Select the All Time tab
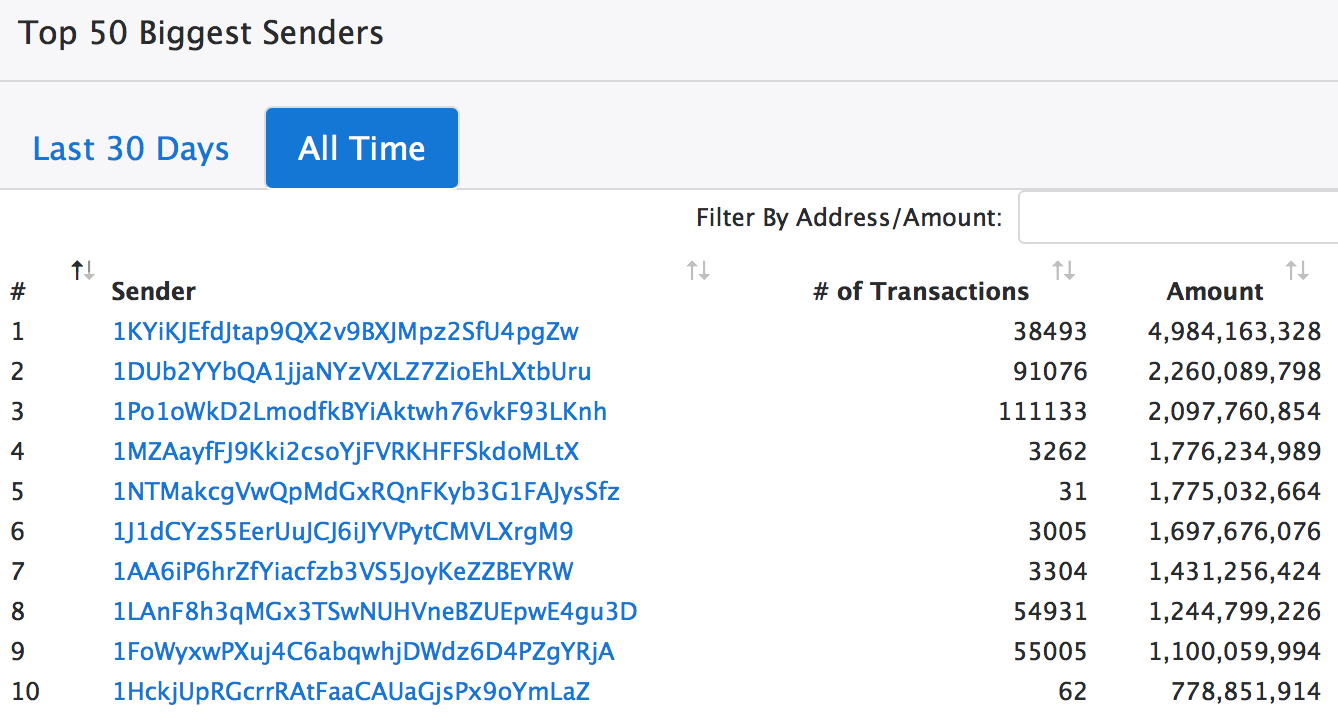This screenshot has height=714, width=1338. click(x=362, y=149)
